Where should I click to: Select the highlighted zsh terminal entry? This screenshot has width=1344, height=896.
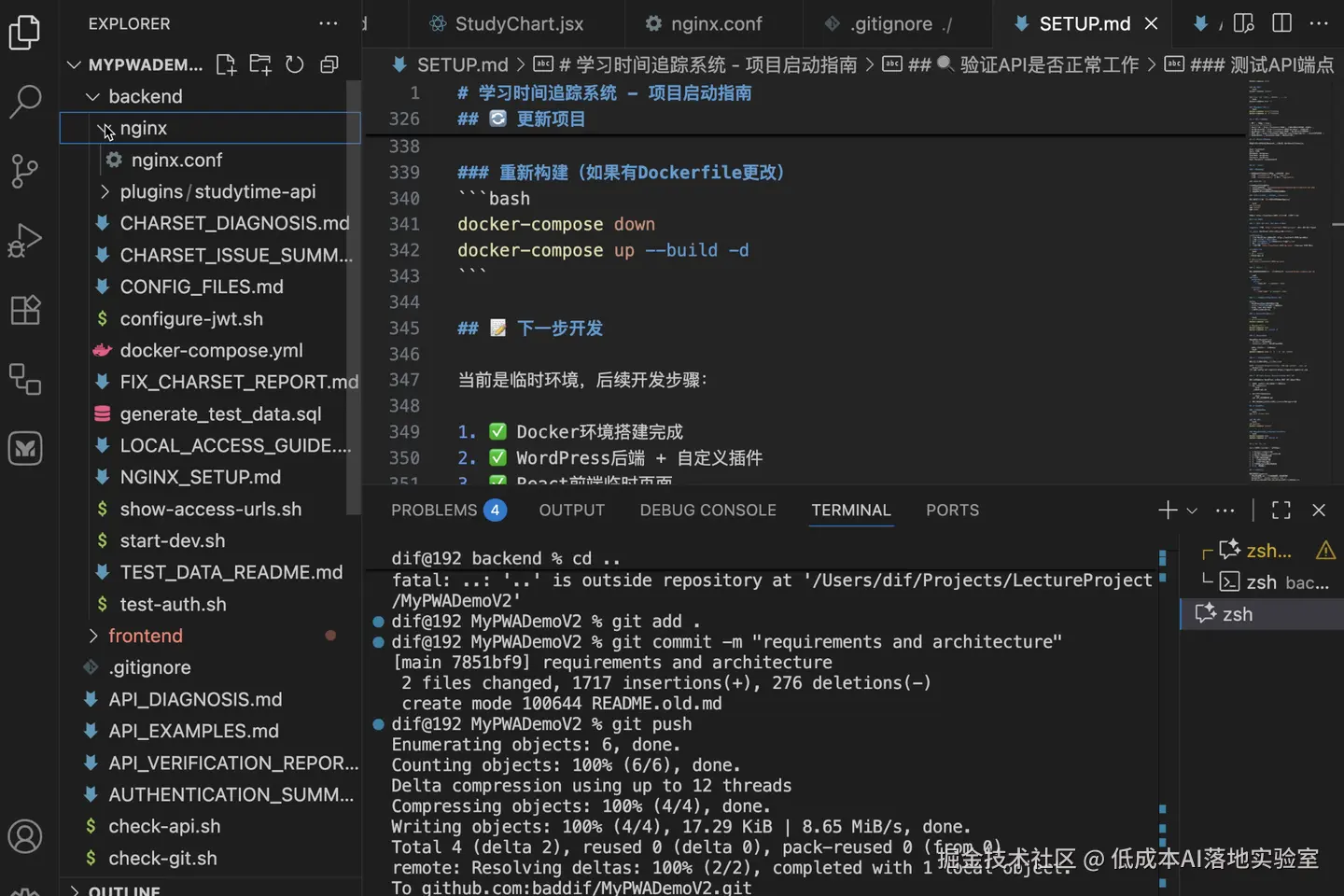click(1262, 614)
